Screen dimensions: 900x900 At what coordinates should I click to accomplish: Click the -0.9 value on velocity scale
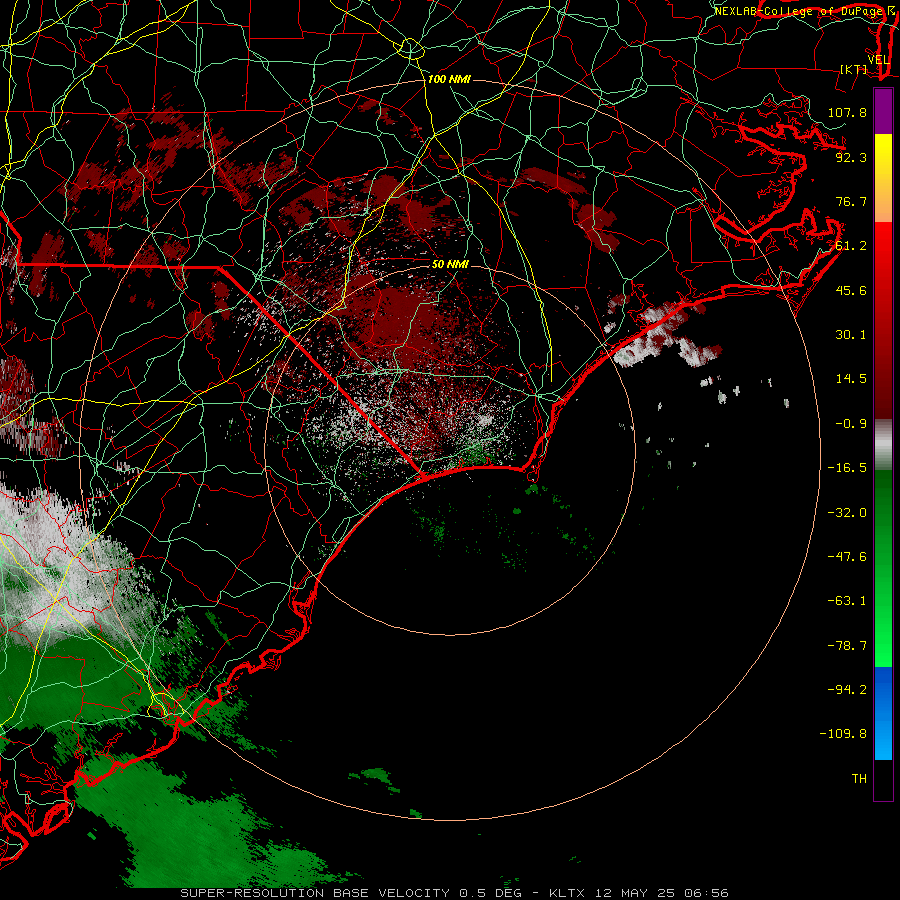pyautogui.click(x=851, y=423)
